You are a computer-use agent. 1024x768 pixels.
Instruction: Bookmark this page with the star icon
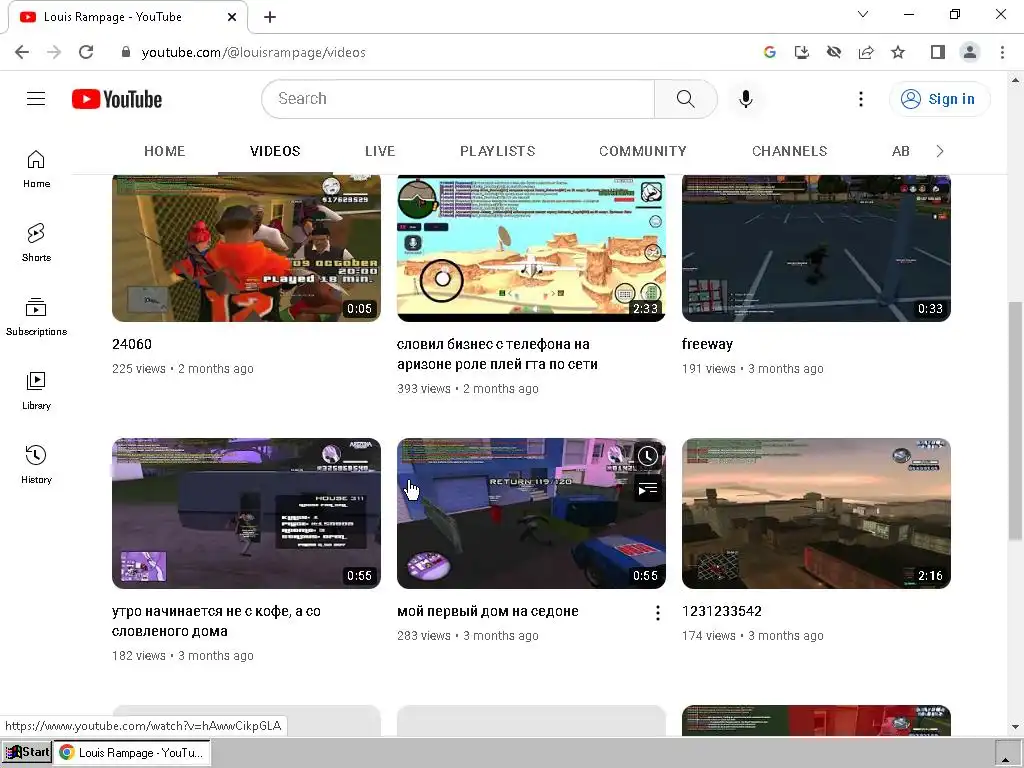[x=898, y=52]
